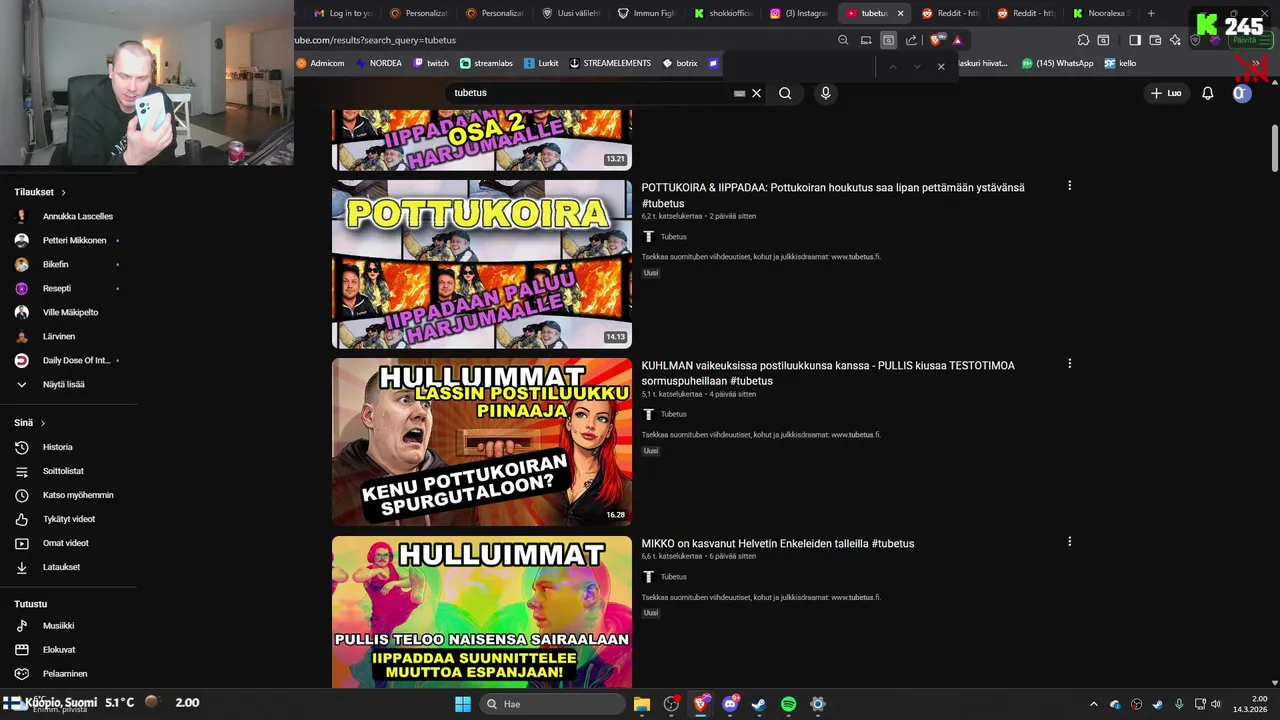
Task: Click the browser zoom magnifier icon
Action: 843,40
